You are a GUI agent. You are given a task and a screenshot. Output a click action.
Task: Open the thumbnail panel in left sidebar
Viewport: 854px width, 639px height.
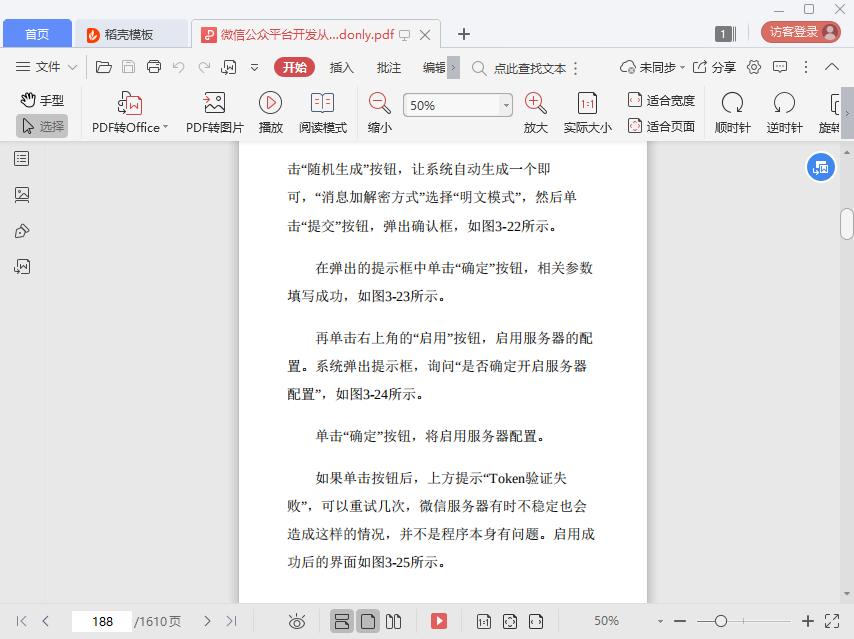[22, 195]
